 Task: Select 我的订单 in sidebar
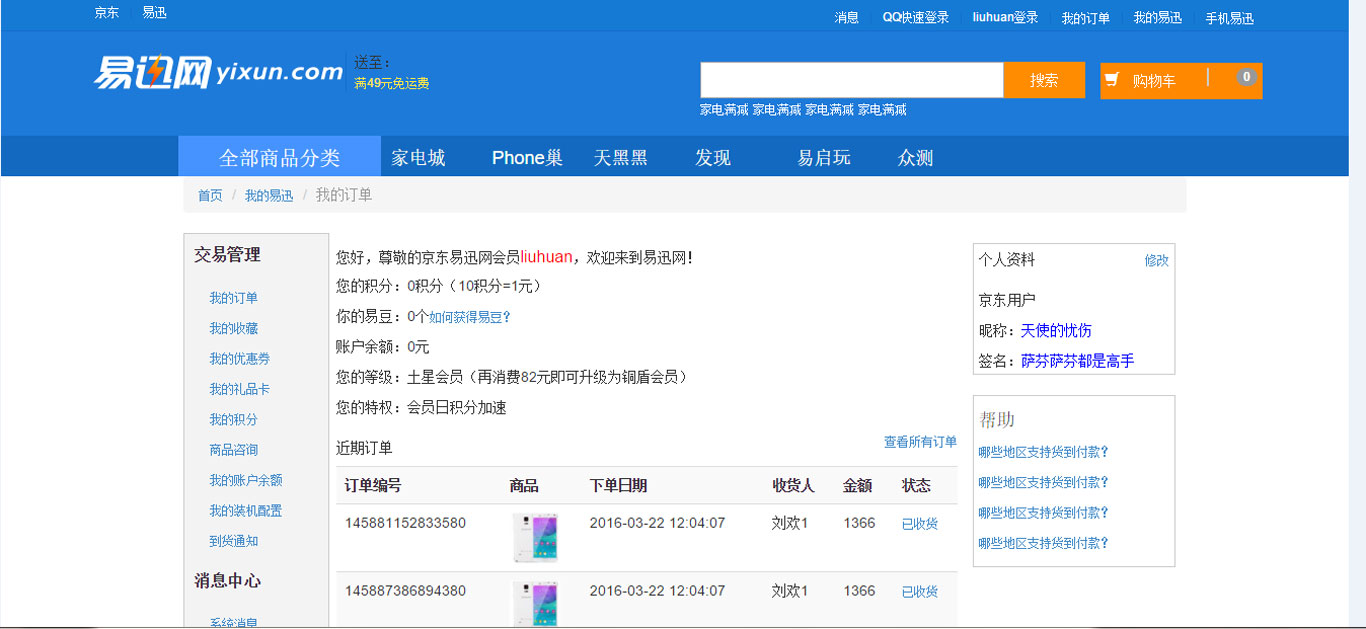(x=234, y=298)
